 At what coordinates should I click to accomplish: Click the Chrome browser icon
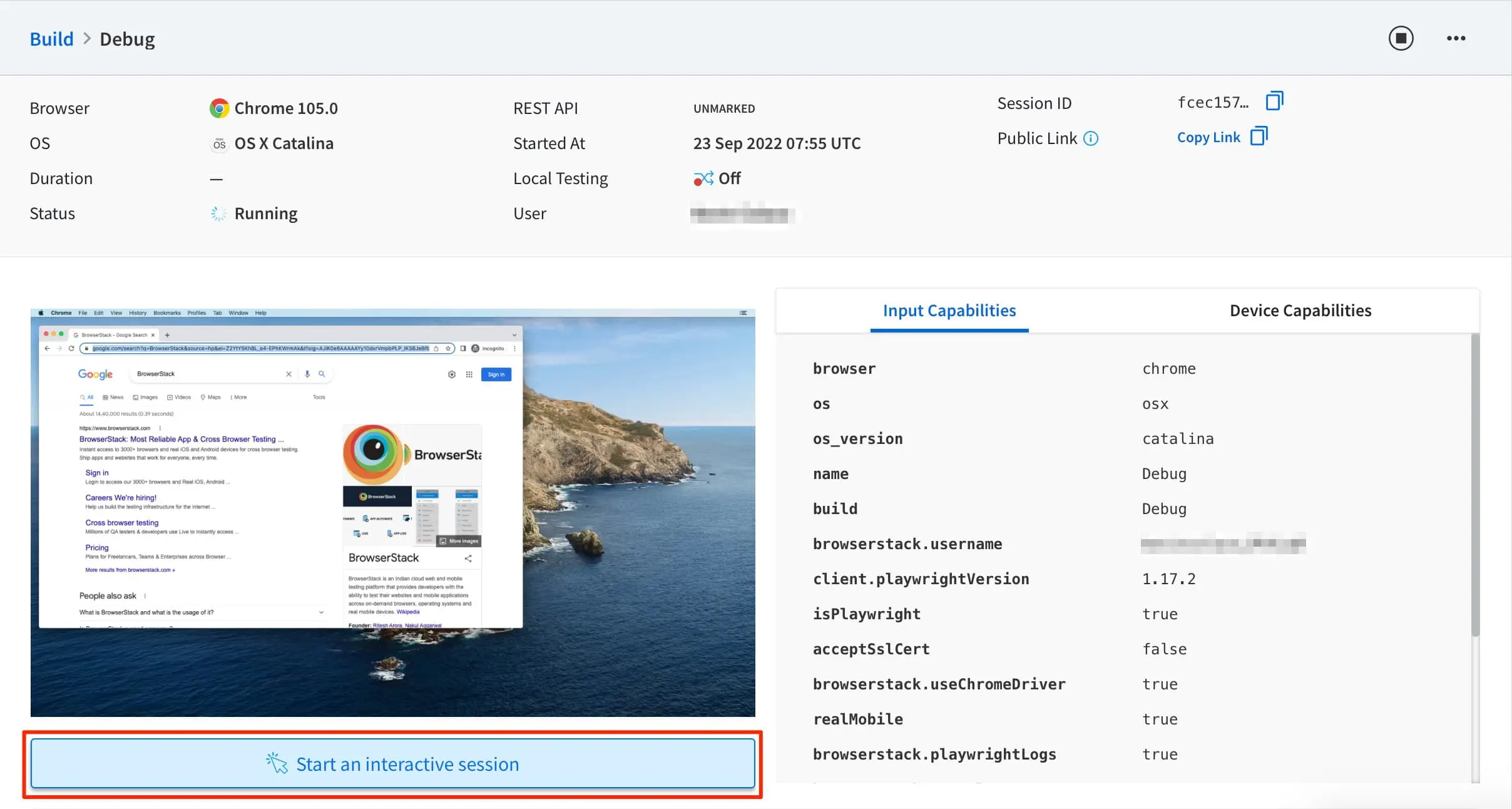tap(219, 108)
